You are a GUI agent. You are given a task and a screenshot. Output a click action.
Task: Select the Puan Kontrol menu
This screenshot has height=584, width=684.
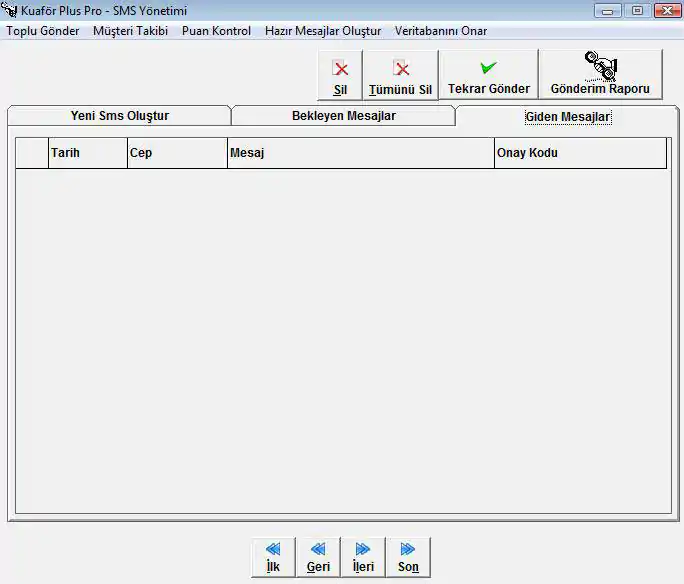[216, 31]
